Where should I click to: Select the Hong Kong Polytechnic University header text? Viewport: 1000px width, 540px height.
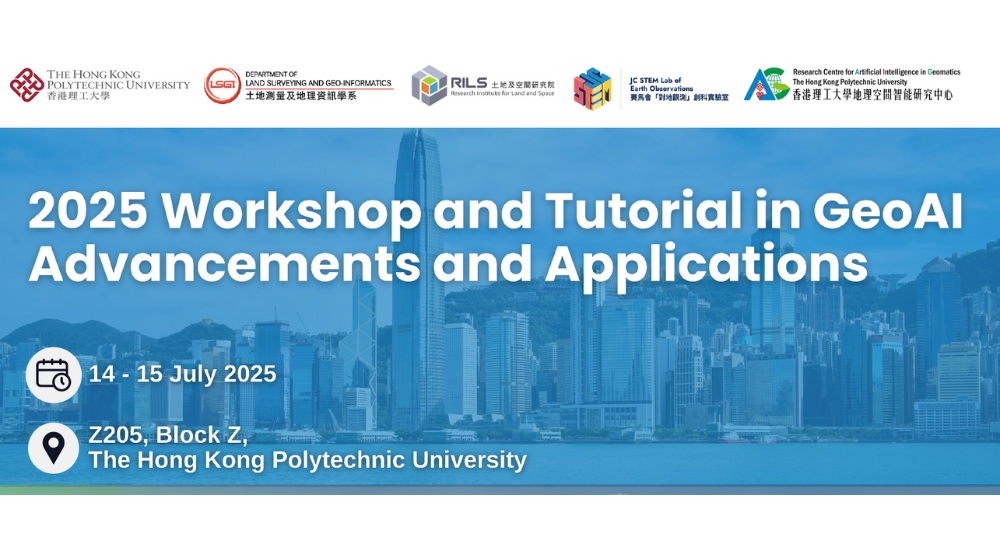click(118, 79)
